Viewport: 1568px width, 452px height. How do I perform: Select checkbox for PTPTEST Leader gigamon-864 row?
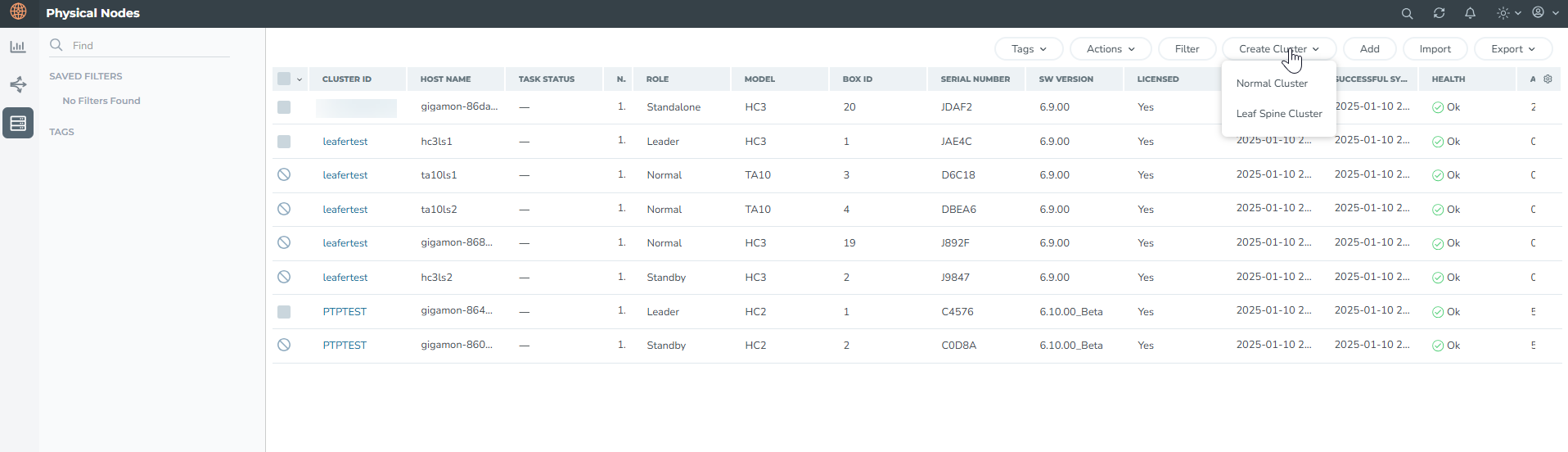pos(284,312)
